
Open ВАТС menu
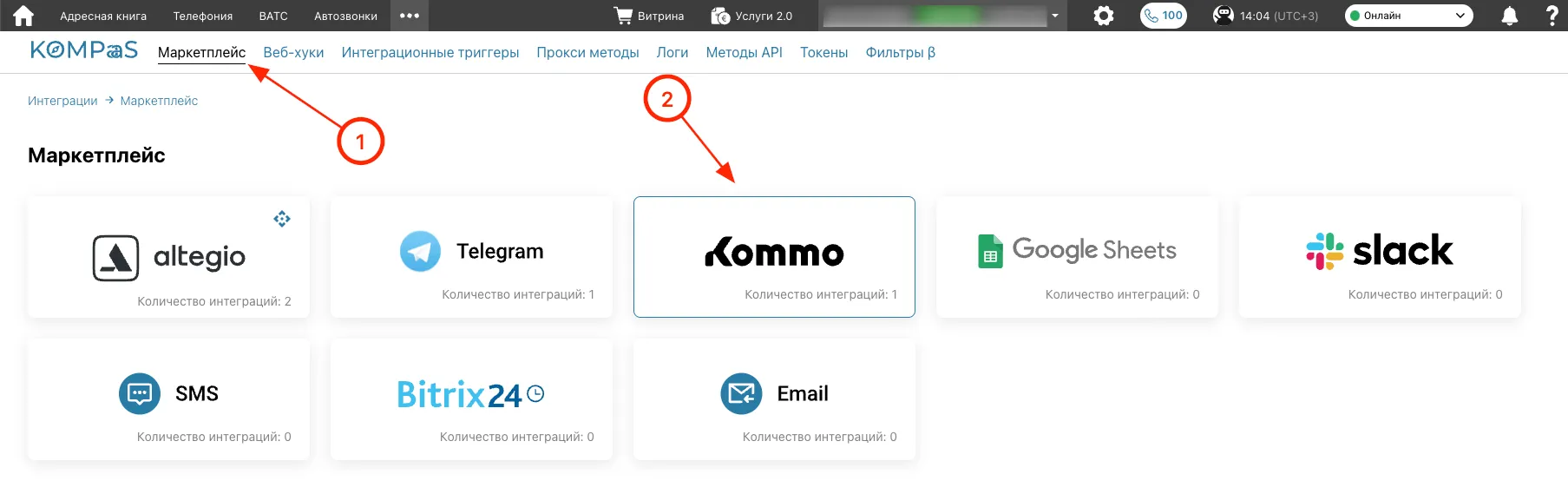point(273,16)
